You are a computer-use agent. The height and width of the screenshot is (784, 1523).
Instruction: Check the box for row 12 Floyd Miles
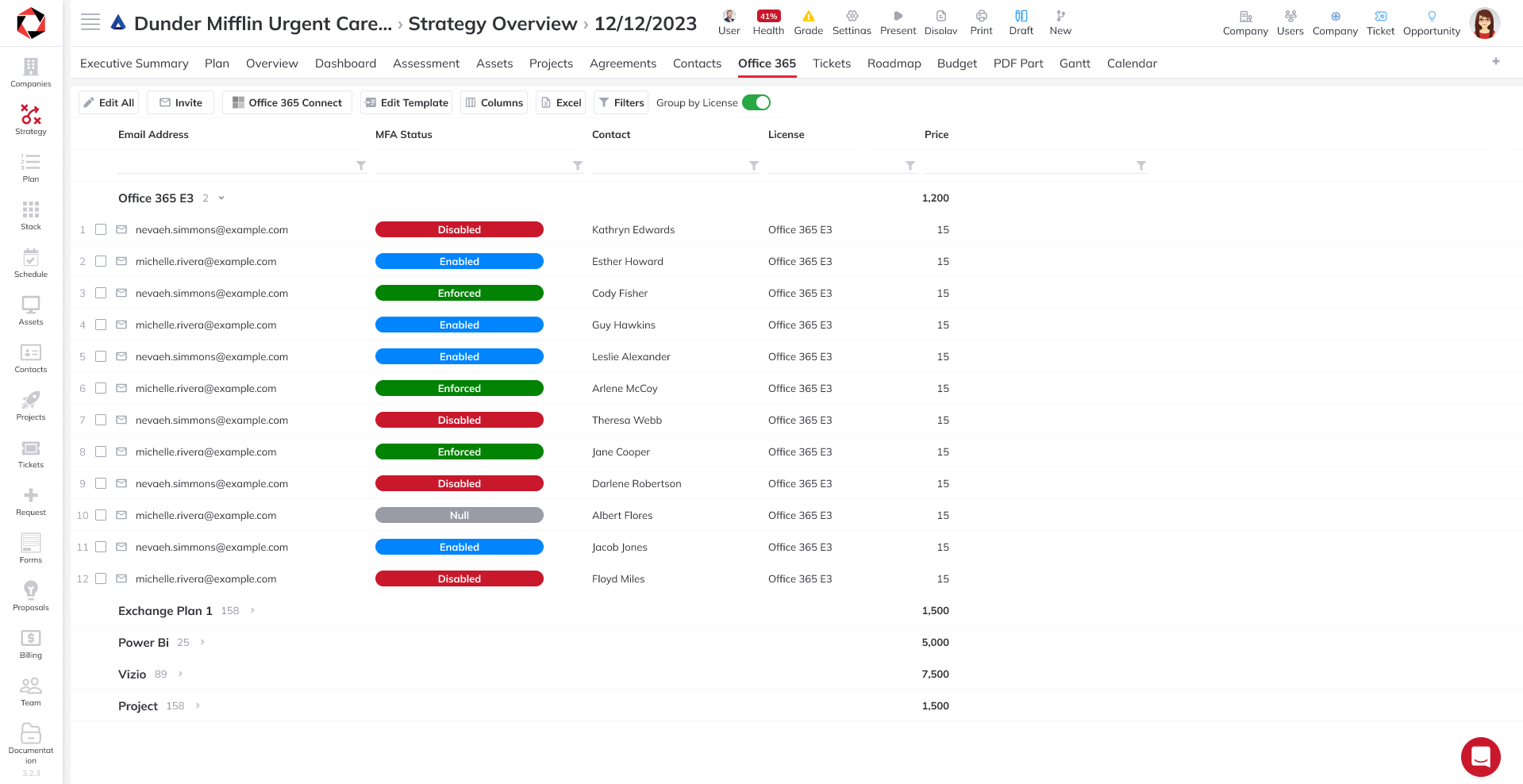point(101,578)
